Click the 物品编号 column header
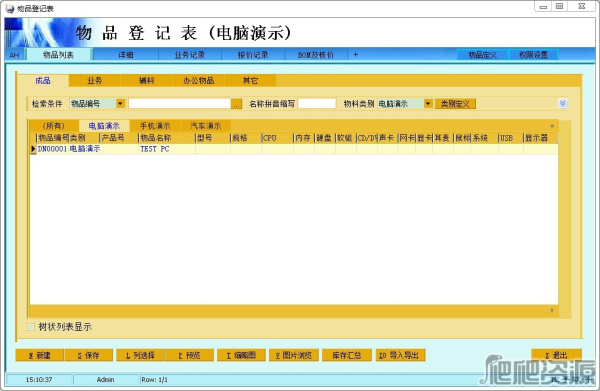The image size is (600, 391). [x=52, y=138]
